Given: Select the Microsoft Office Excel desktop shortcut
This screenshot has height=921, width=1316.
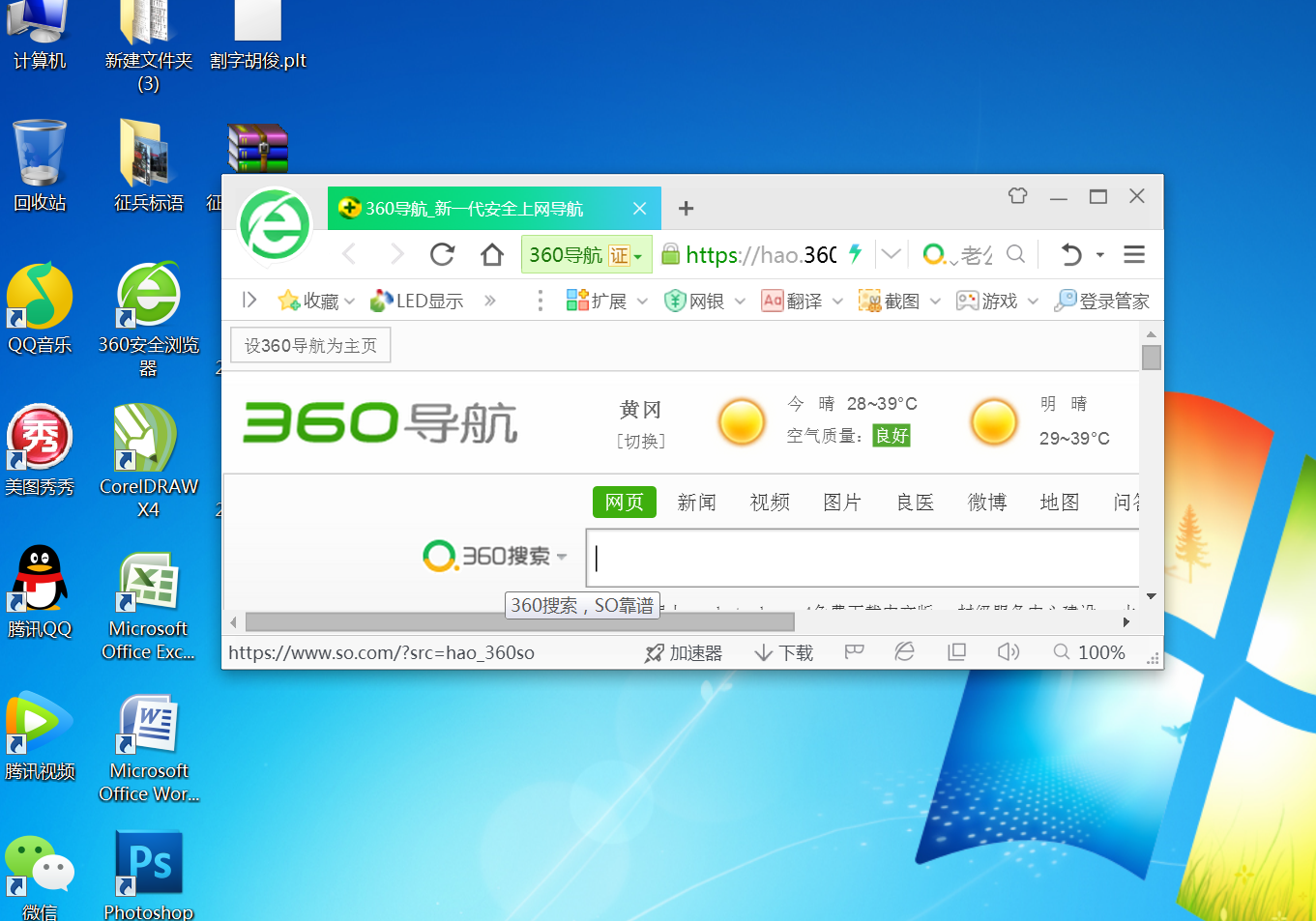Looking at the screenshot, I should 148,605.
